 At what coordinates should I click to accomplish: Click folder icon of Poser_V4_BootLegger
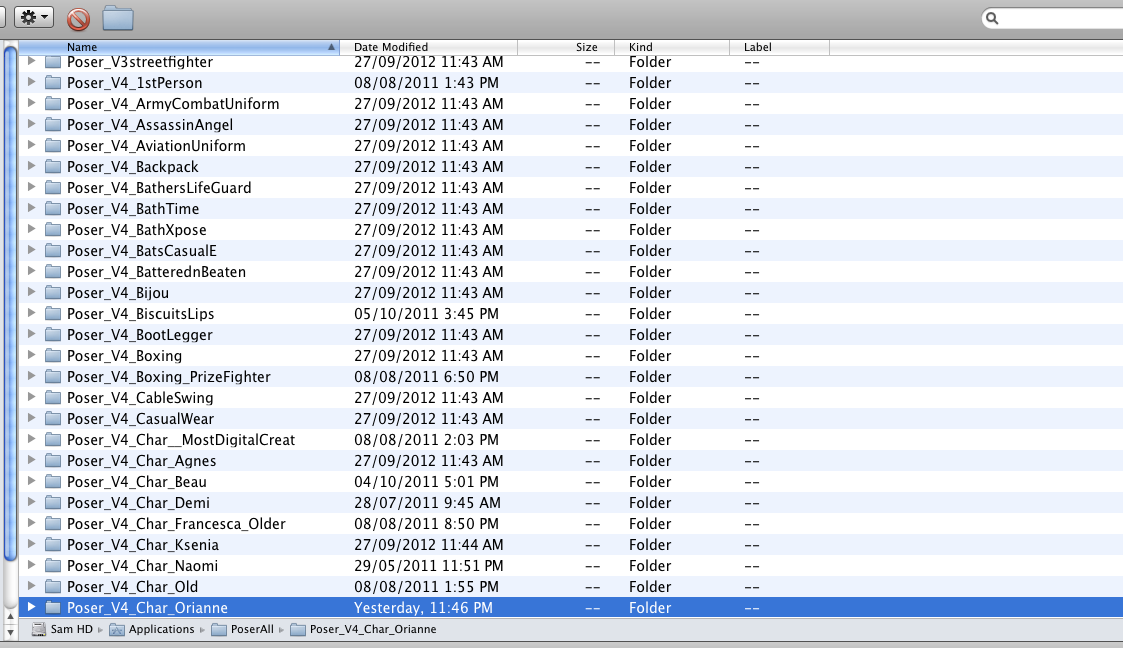pyautogui.click(x=52, y=334)
